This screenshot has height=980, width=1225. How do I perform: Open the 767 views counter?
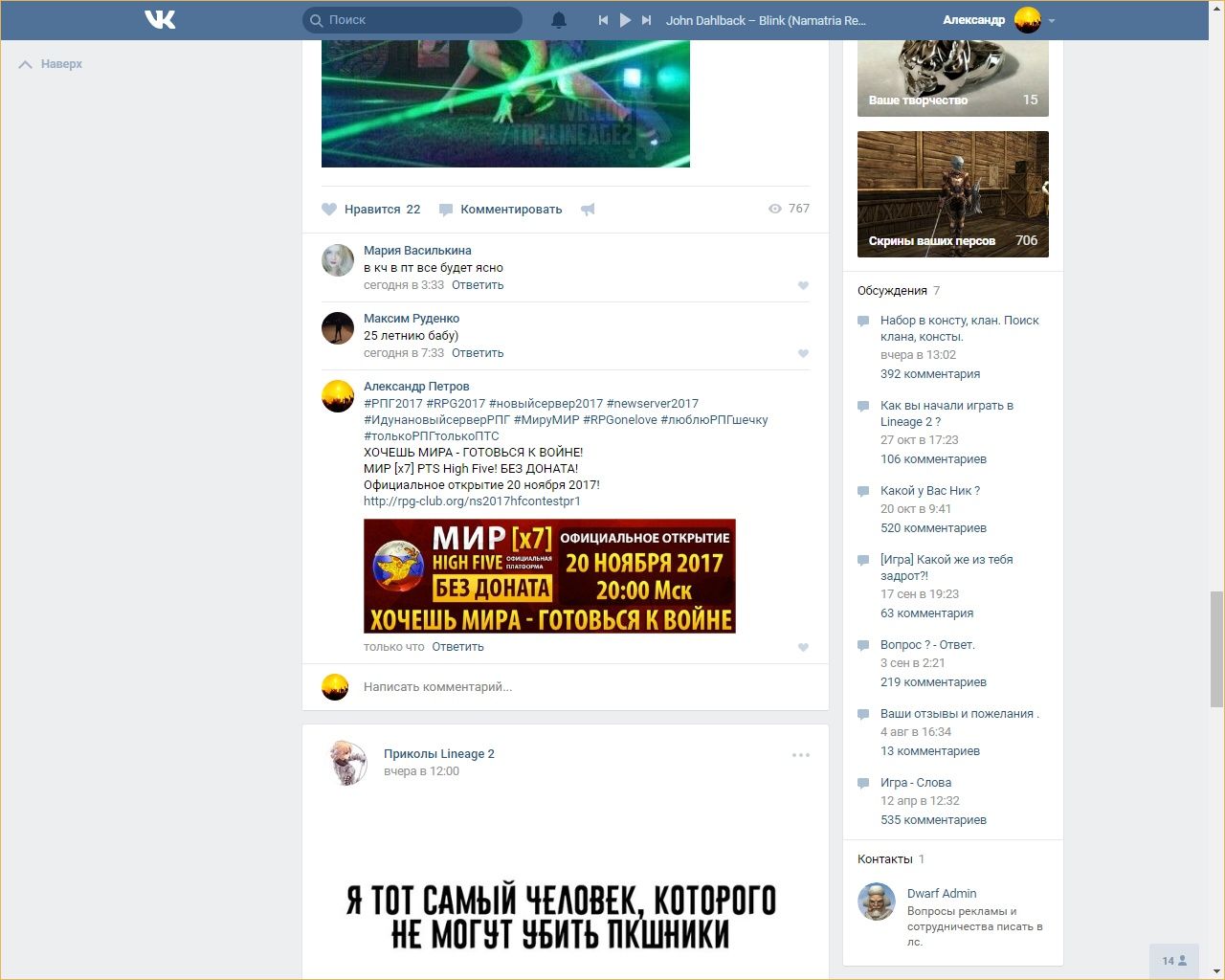789,209
